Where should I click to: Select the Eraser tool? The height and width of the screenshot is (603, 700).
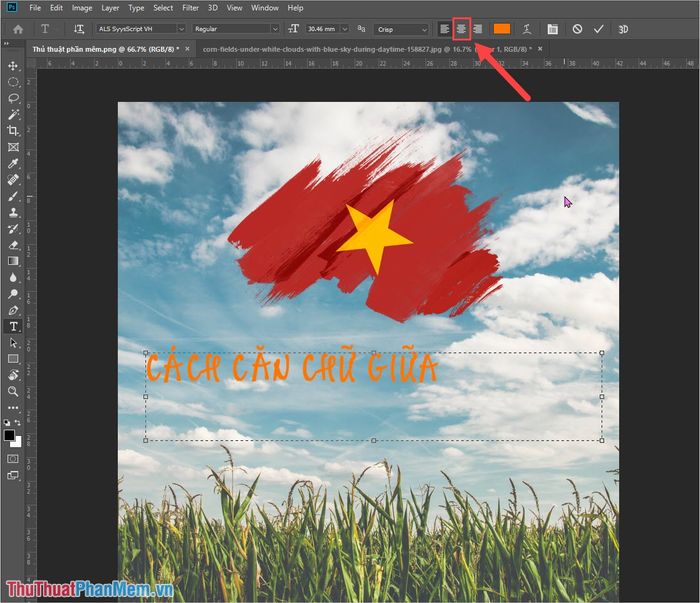pyautogui.click(x=13, y=245)
